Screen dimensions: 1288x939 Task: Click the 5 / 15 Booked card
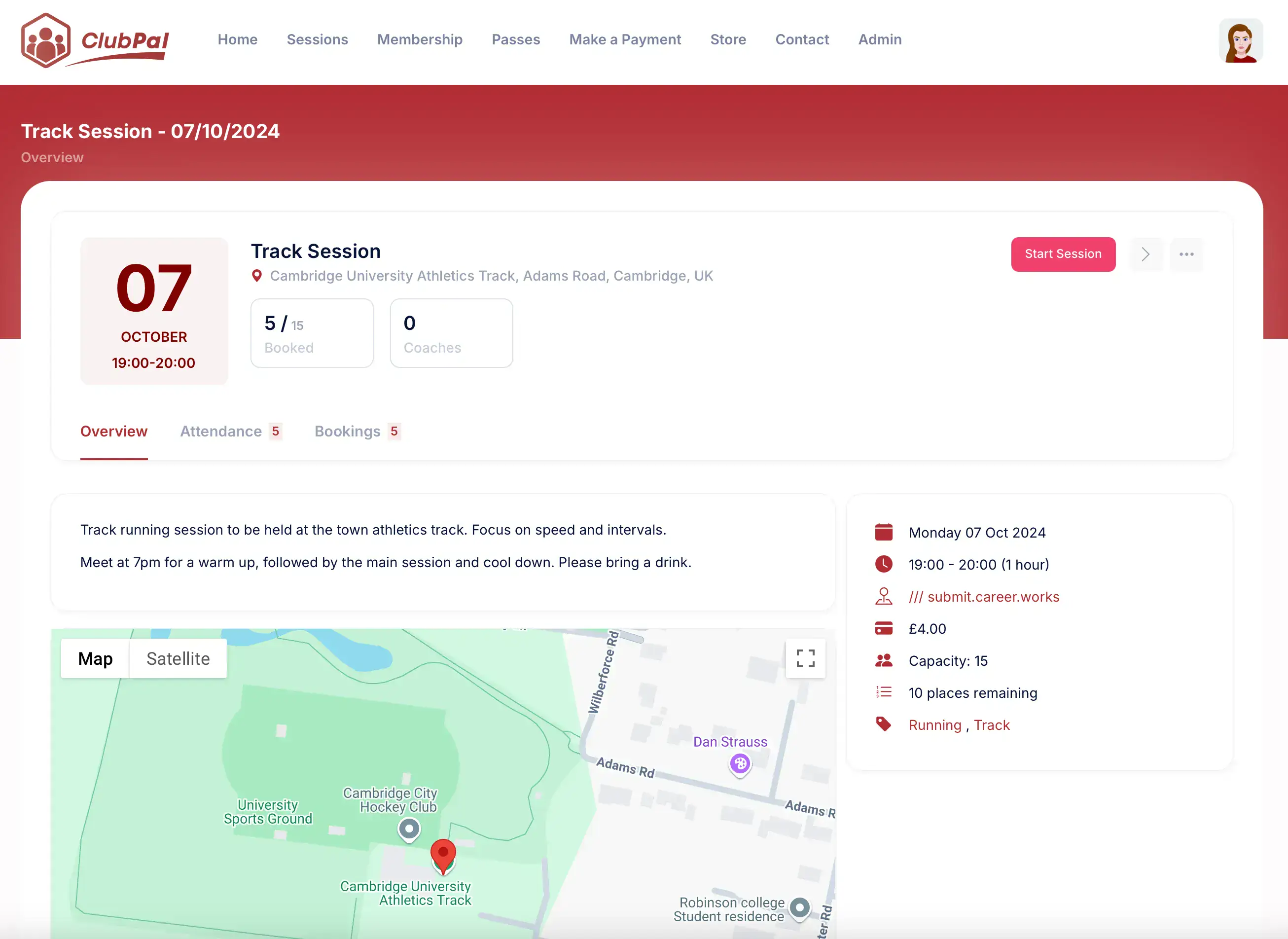click(312, 333)
